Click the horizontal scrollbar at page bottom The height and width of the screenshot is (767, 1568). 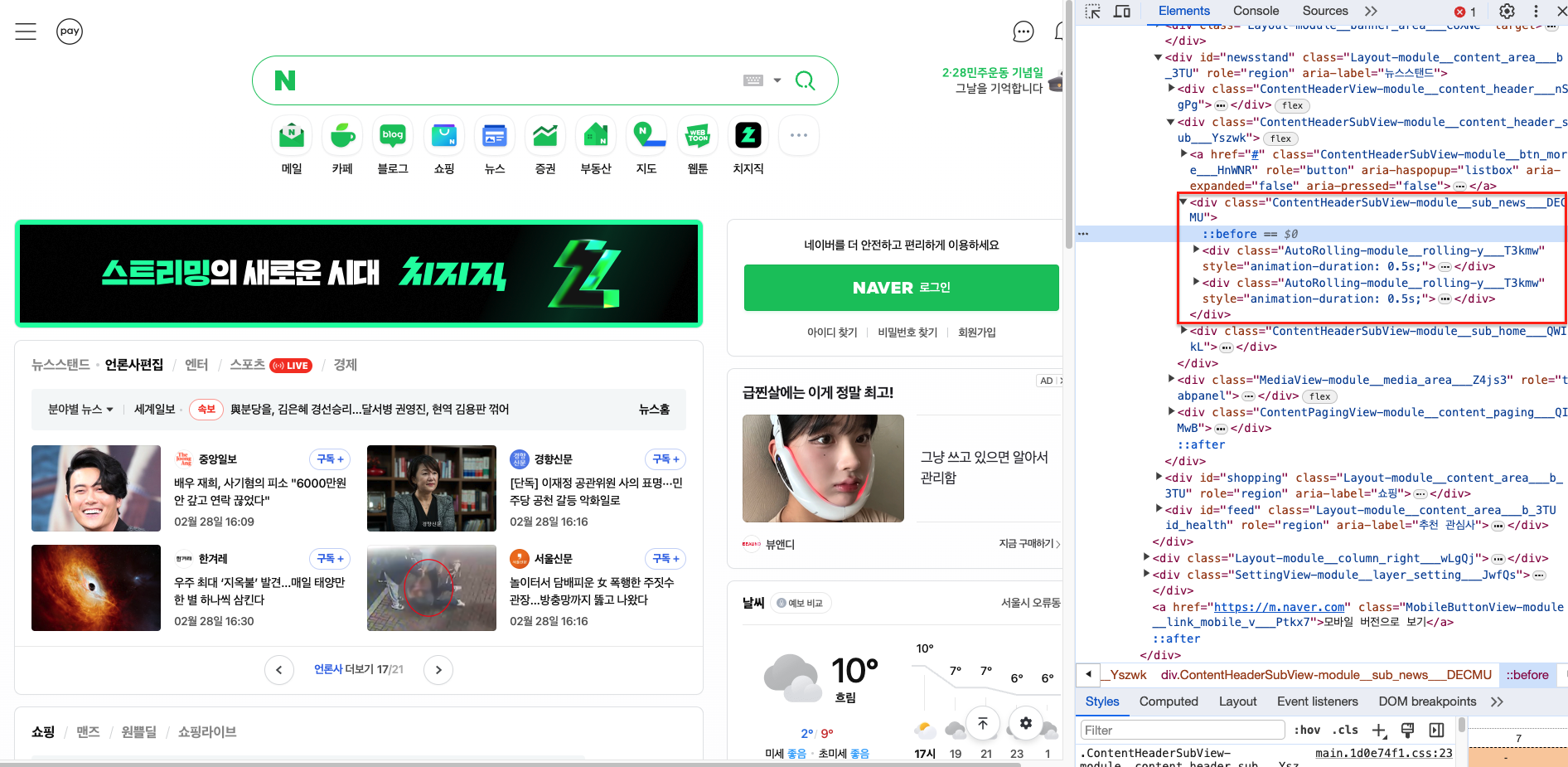510,764
